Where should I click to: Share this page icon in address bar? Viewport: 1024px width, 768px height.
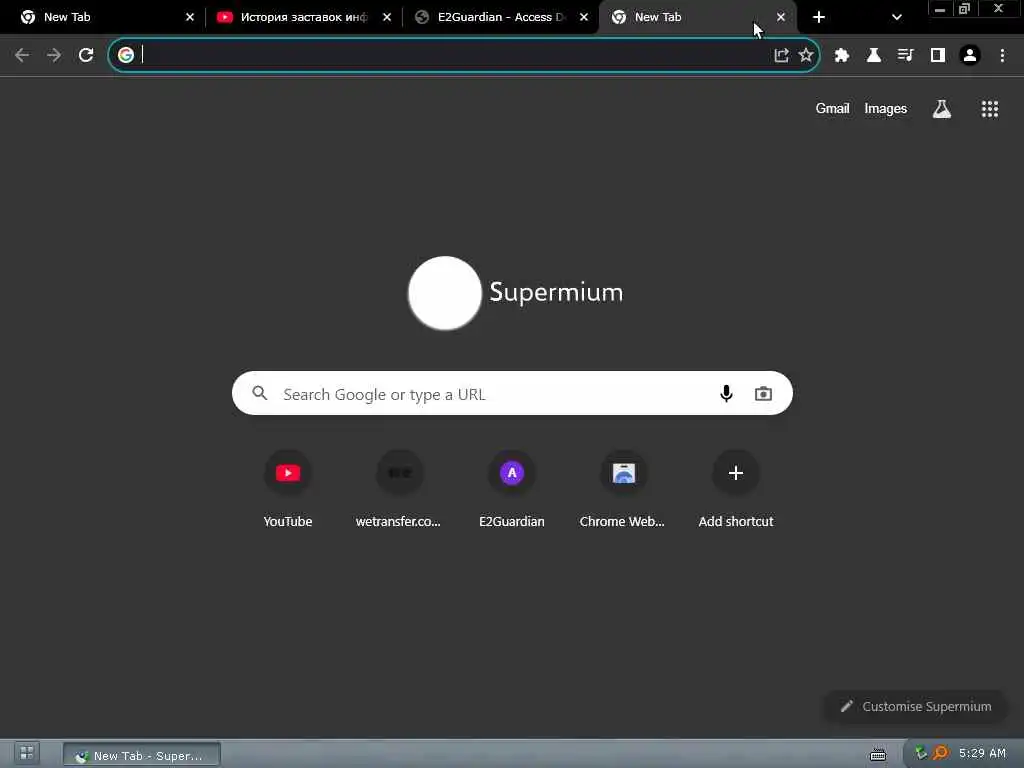tap(781, 56)
